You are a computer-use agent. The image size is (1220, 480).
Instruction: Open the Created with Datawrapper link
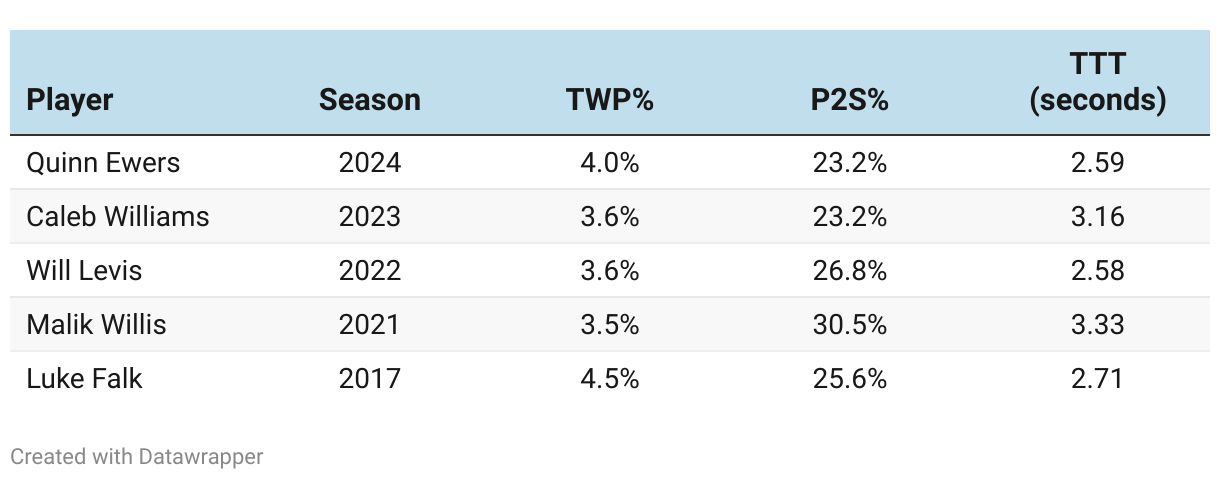[137, 457]
